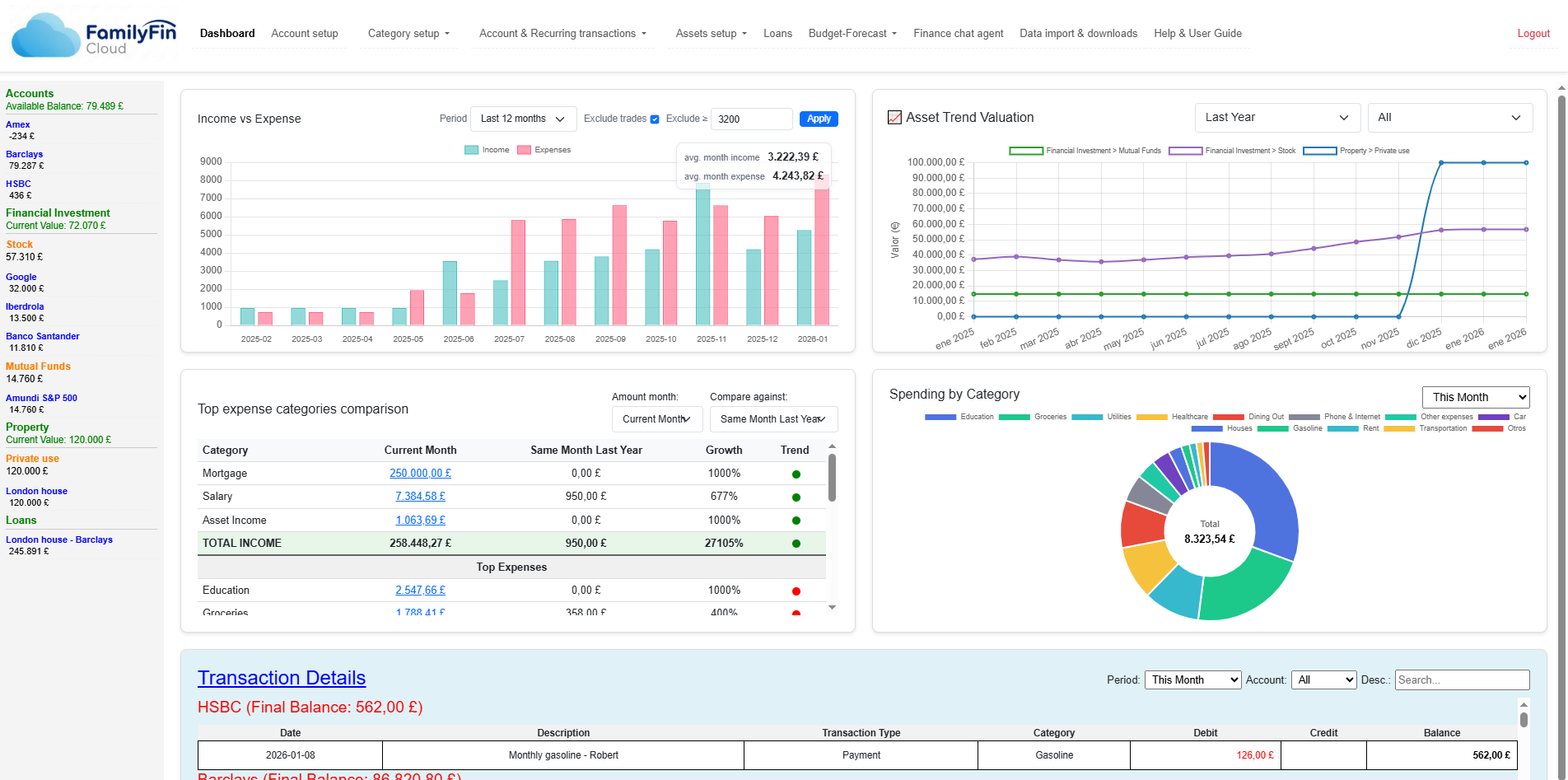Open the Finance chat agent page
The height and width of the screenshot is (780, 1568).
click(x=958, y=34)
